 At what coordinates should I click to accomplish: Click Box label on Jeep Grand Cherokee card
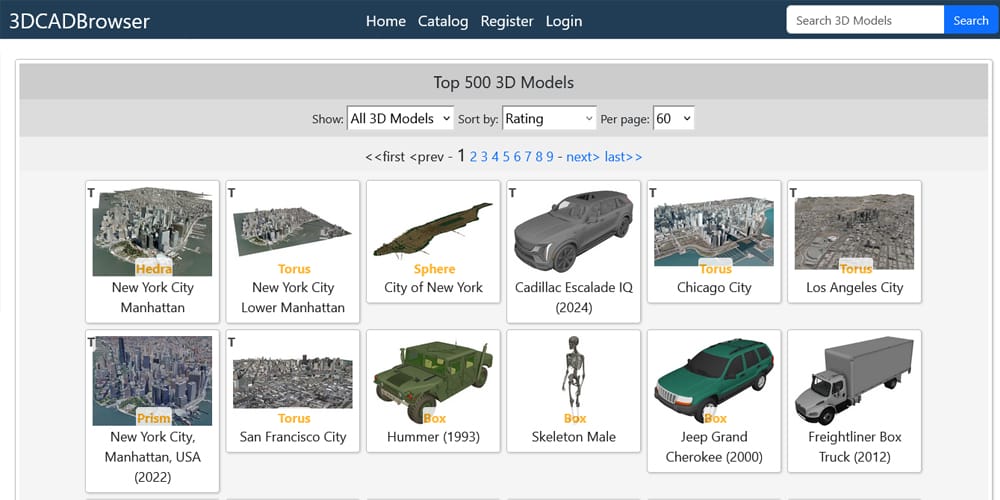click(x=715, y=418)
